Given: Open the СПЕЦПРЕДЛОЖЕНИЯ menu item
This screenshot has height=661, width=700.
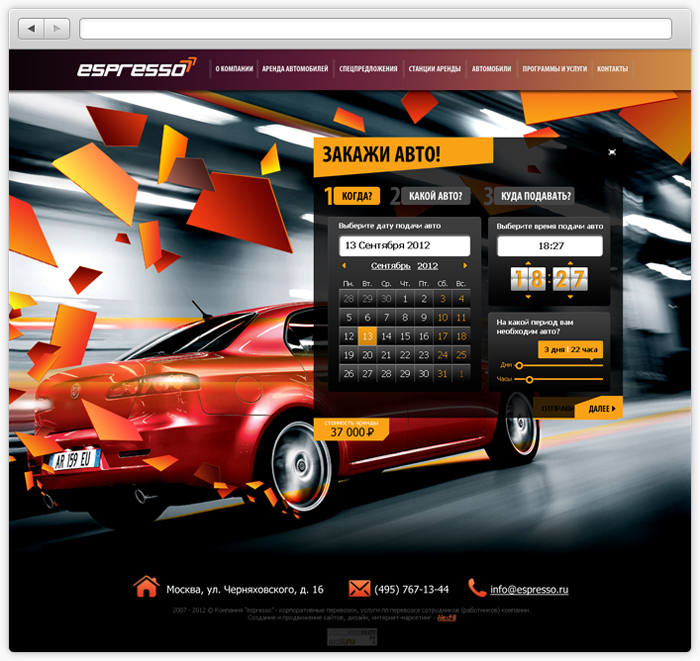Looking at the screenshot, I should tap(368, 69).
